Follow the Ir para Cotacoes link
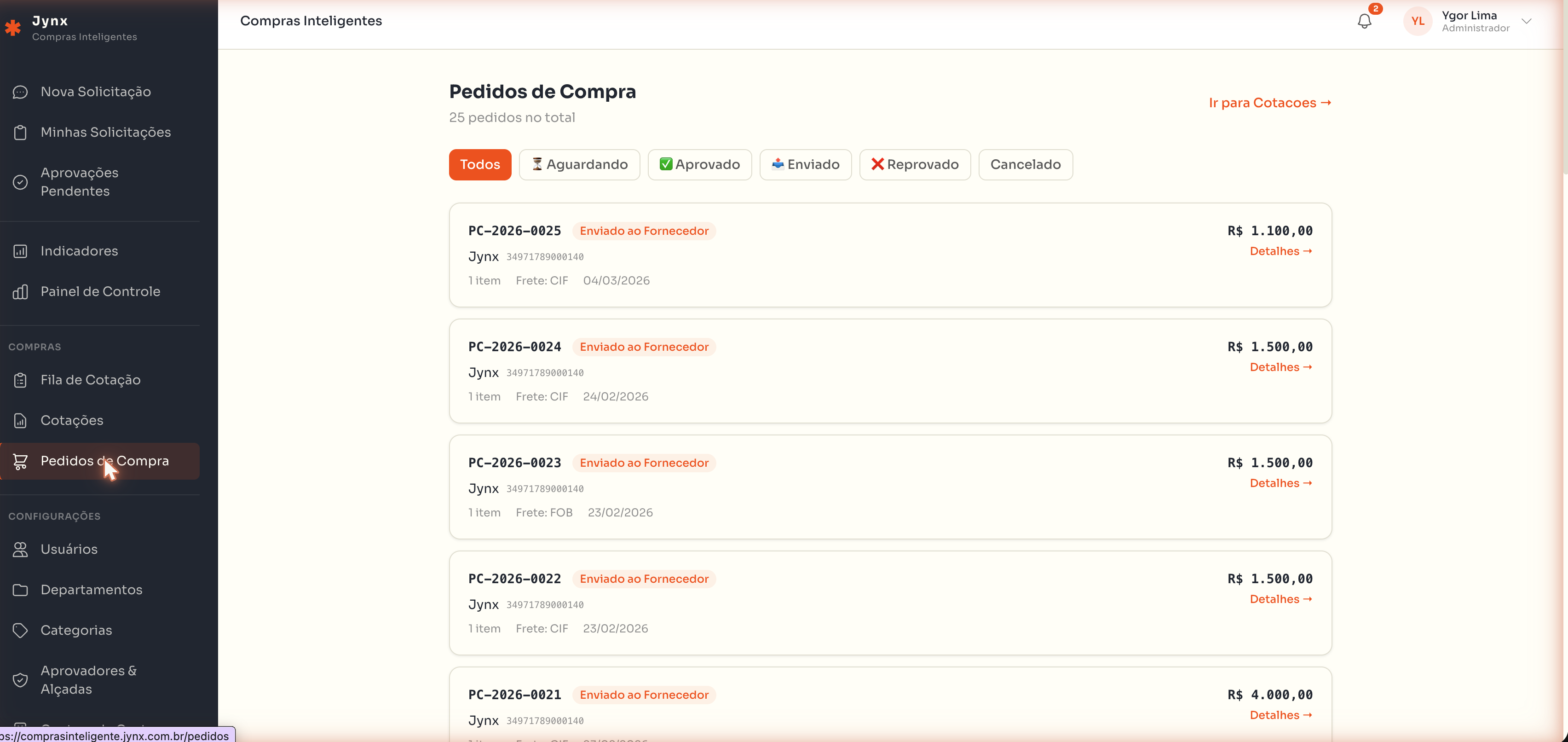The height and width of the screenshot is (742, 1568). click(1270, 103)
